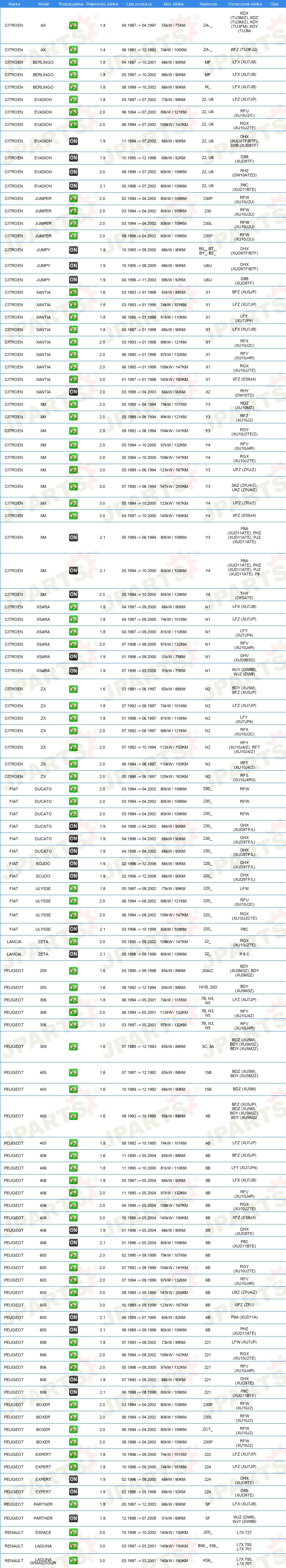The height and width of the screenshot is (1568, 286).
Task: Select body code B56_, 556_ cell
Action: [x=208, y=1546]
